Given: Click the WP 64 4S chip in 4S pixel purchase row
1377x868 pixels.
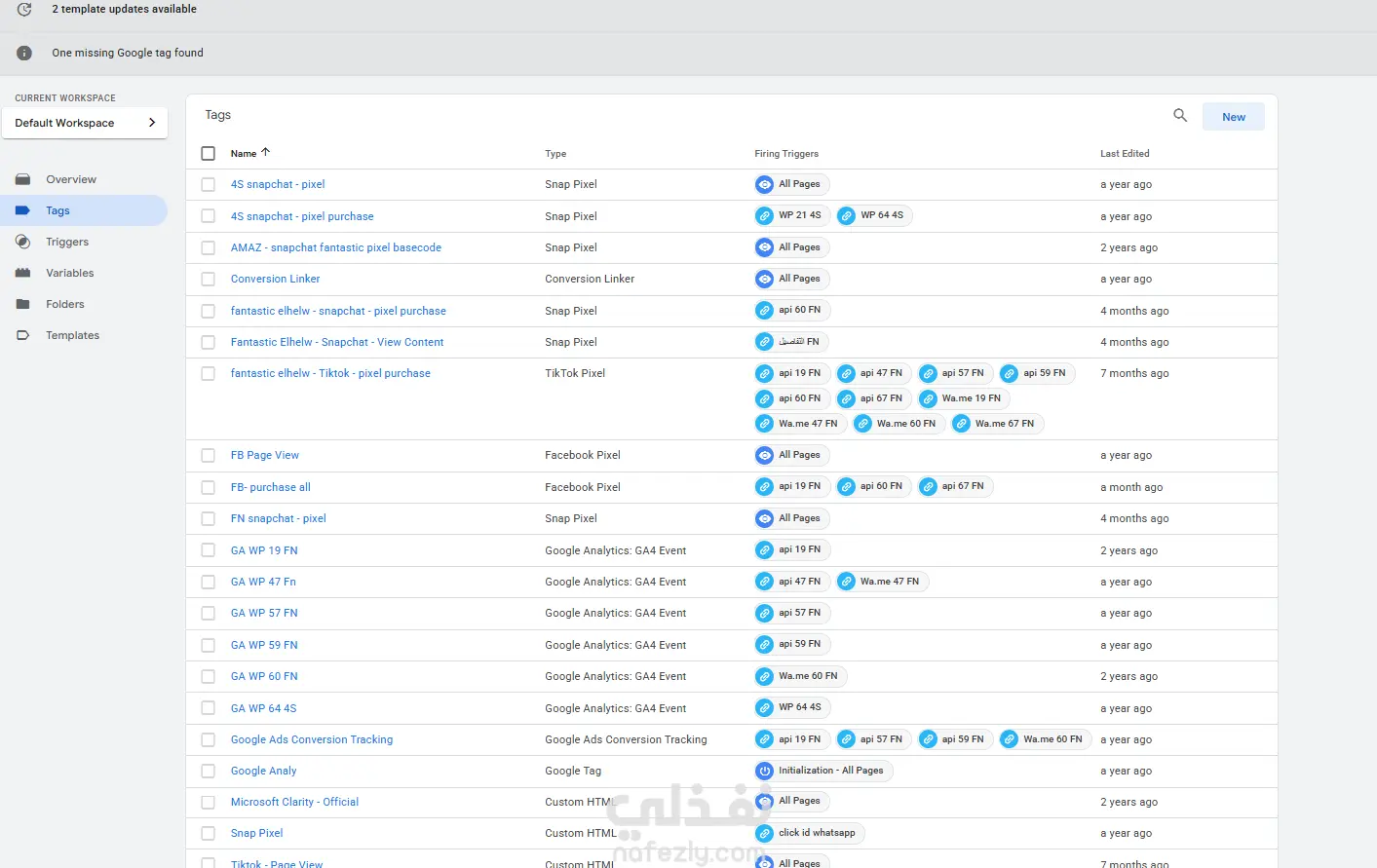Looking at the screenshot, I should coord(874,215).
